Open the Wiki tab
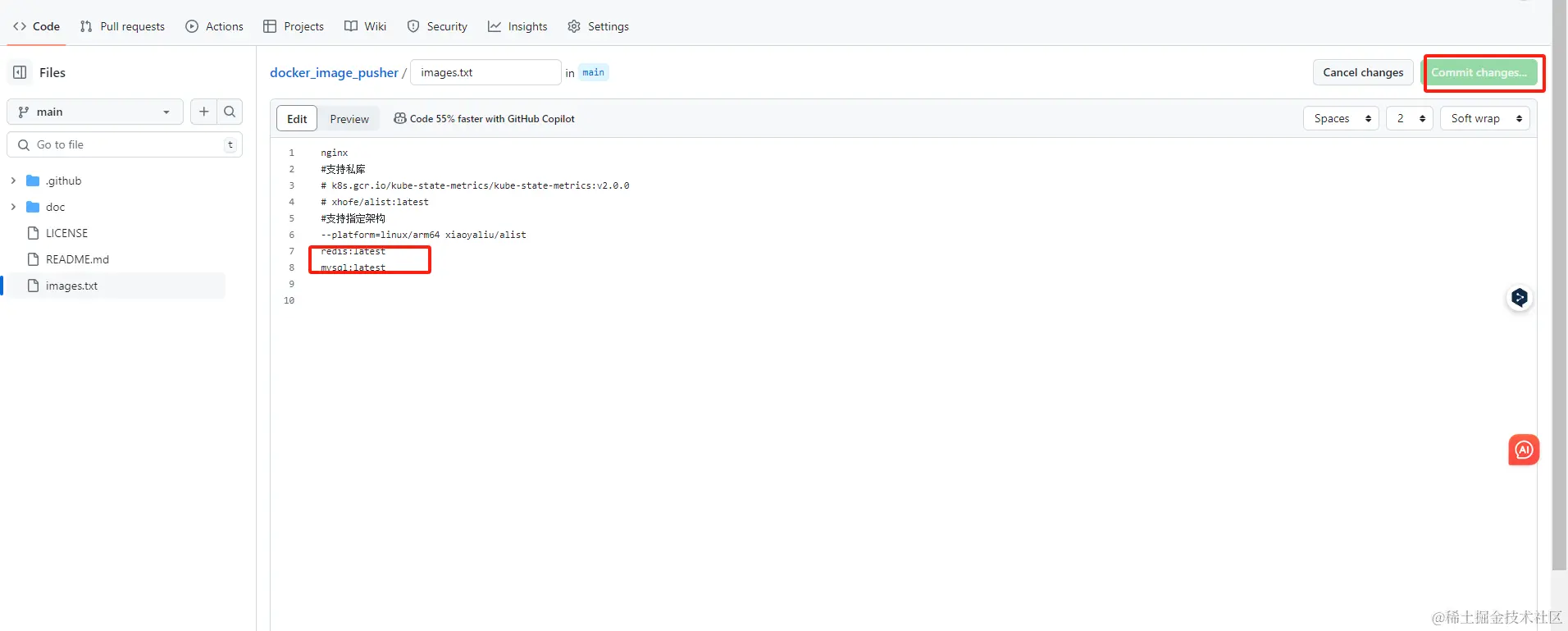The width and height of the screenshot is (1568, 631). click(x=365, y=26)
